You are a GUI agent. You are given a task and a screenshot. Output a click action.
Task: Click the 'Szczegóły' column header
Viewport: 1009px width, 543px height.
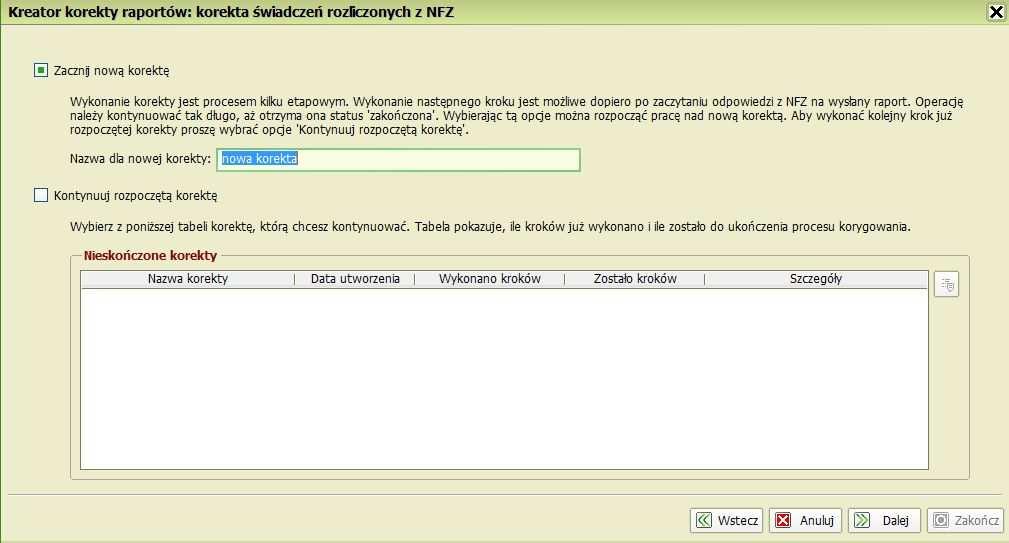(816, 279)
